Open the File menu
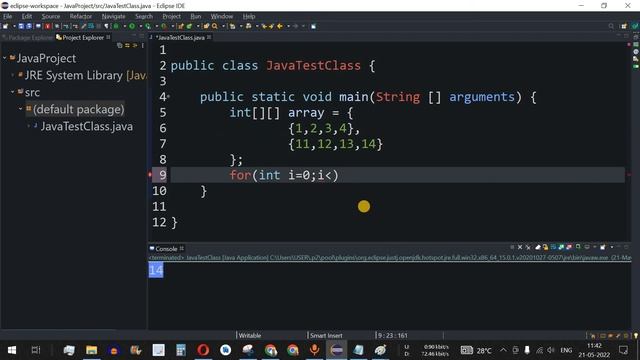This screenshot has height=360, width=640. (7, 16)
